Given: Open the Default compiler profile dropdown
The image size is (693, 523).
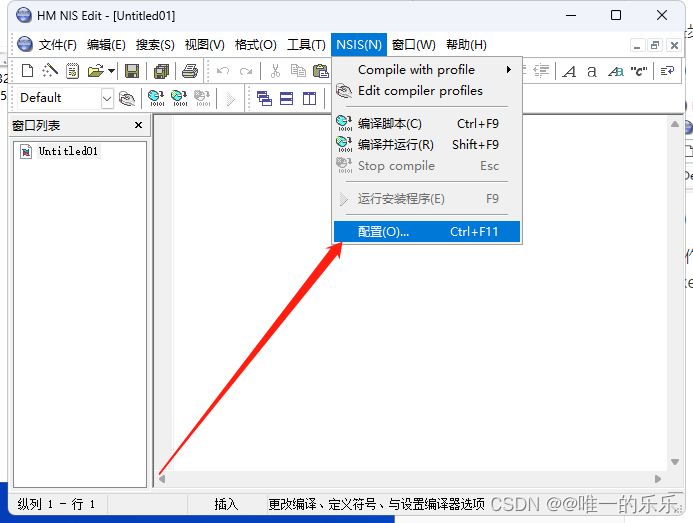Looking at the screenshot, I should [x=107, y=98].
